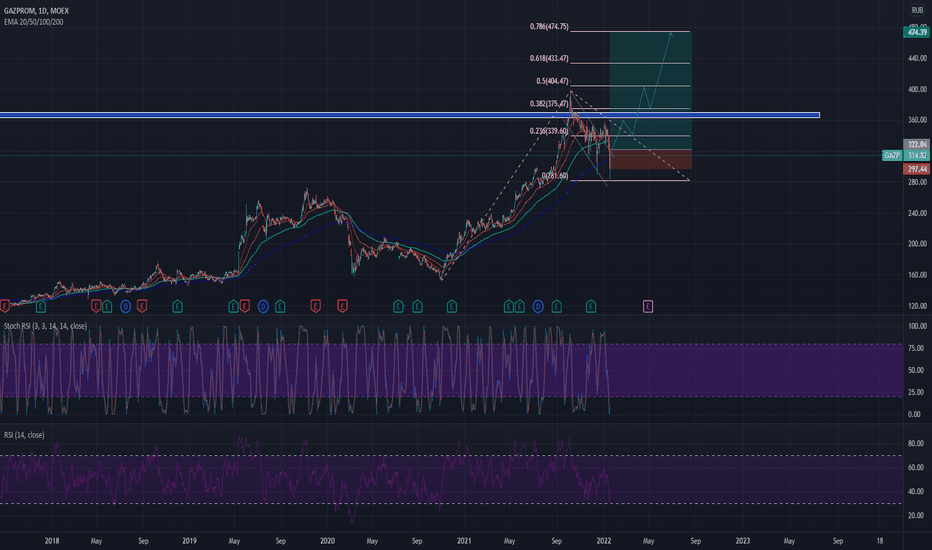Click the green E marker just before 2018
Screen dimensions: 932x550
40,306
